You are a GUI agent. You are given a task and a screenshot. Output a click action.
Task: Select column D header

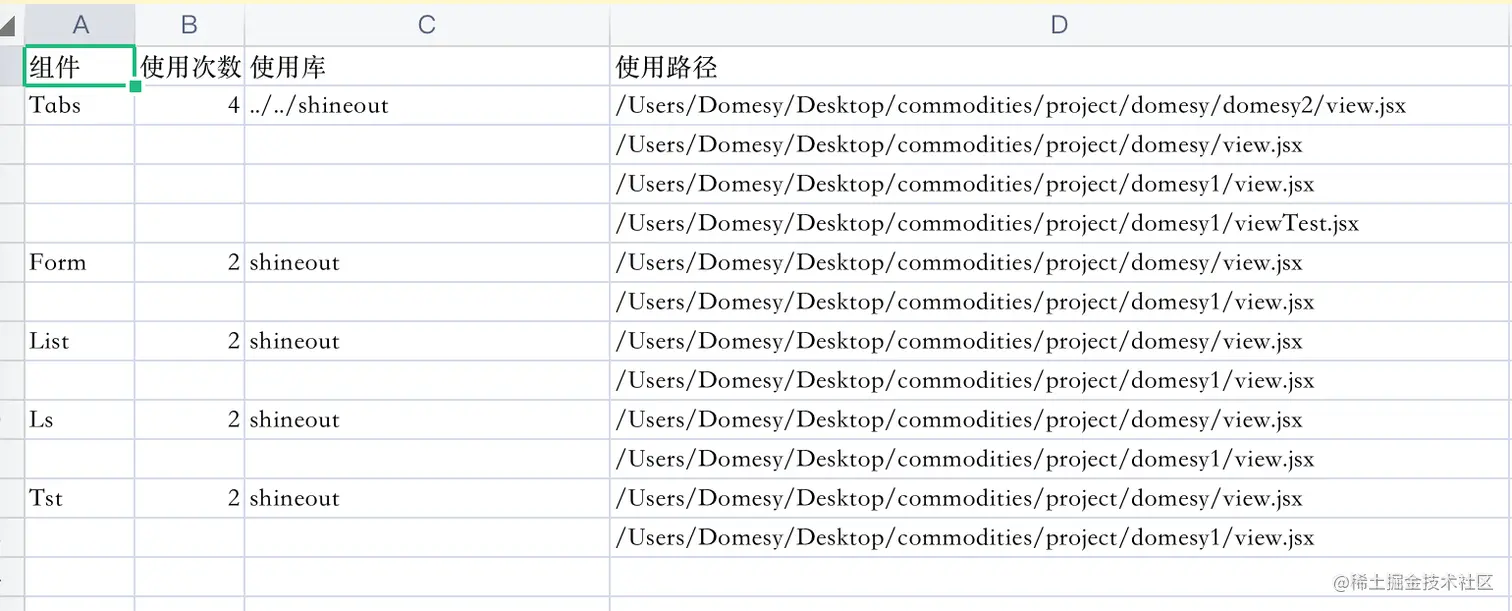tap(1060, 25)
